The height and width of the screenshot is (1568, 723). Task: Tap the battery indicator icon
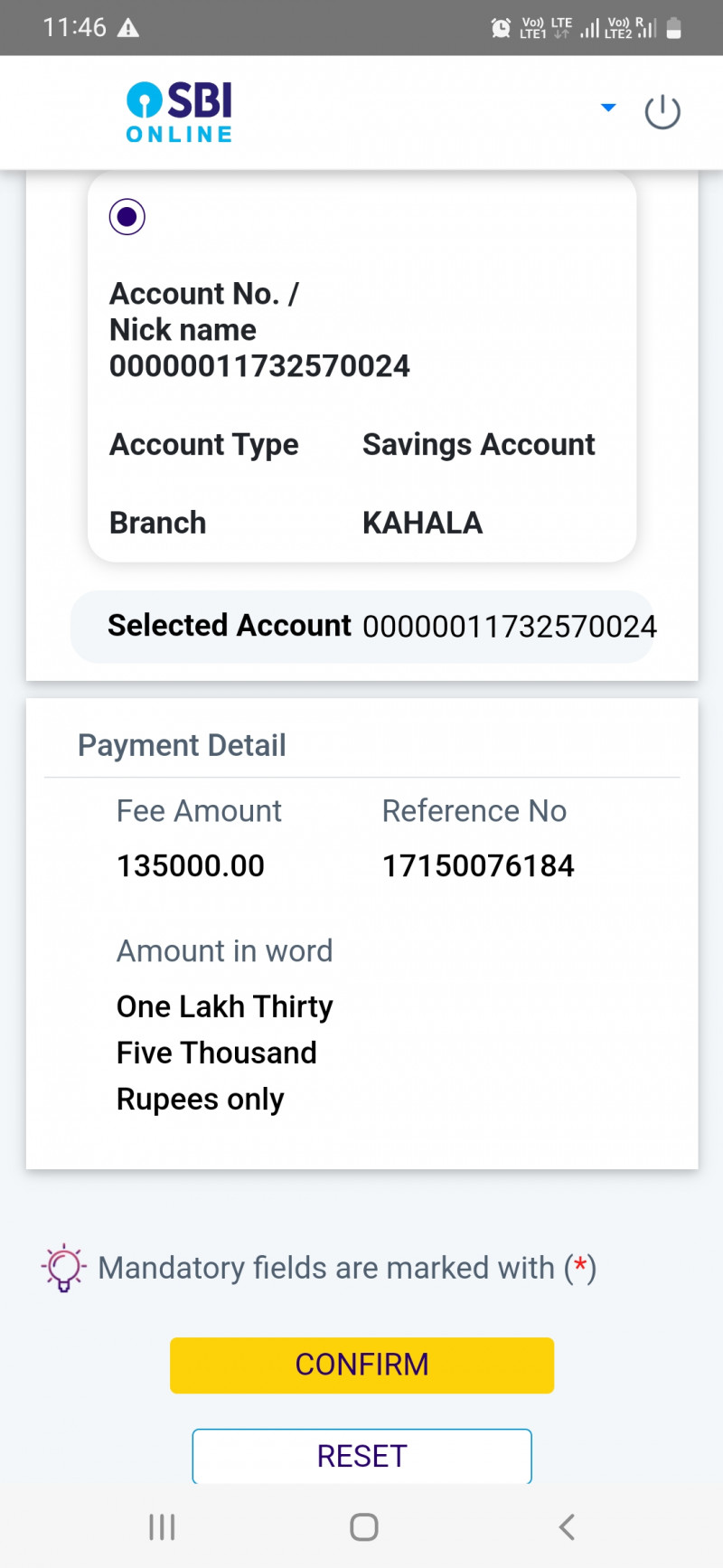[673, 28]
